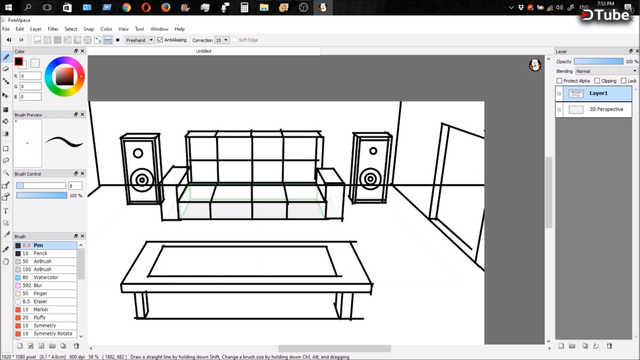Enable the Lock checkbox
This screenshot has height=360, width=640.
pos(624,81)
